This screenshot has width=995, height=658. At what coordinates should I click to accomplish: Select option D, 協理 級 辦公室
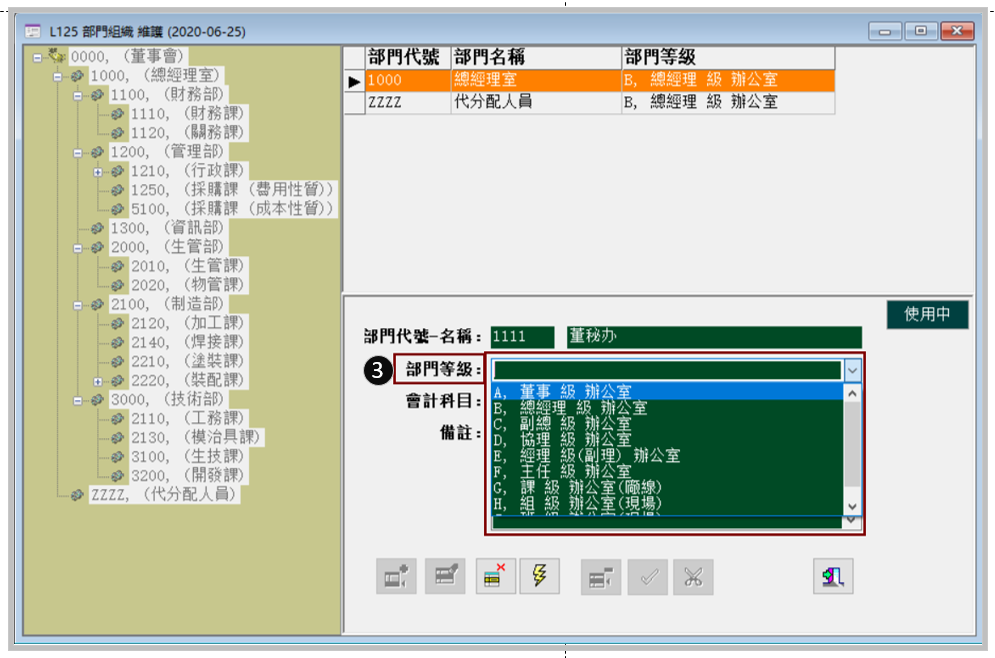(x=668, y=440)
